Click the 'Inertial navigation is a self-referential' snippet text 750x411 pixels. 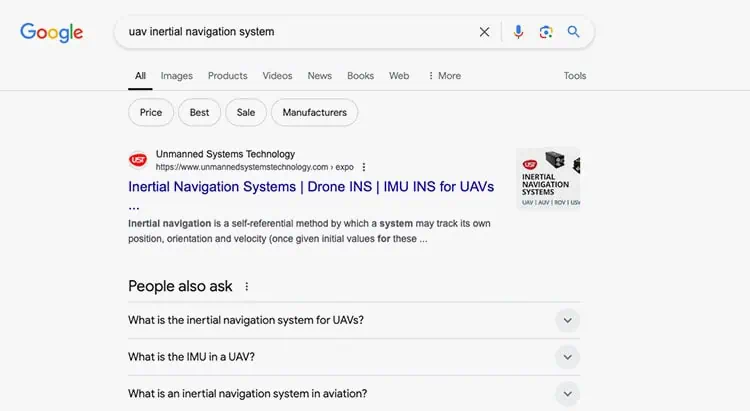coord(309,231)
